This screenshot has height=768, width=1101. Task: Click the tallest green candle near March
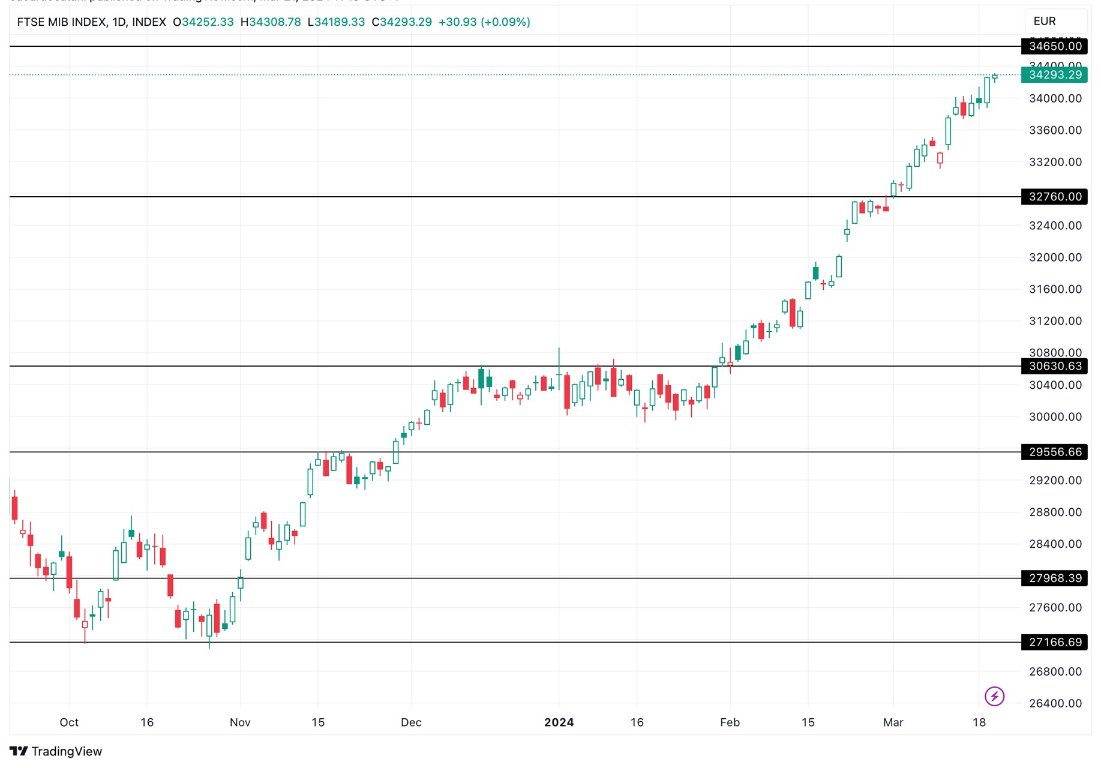tap(946, 130)
